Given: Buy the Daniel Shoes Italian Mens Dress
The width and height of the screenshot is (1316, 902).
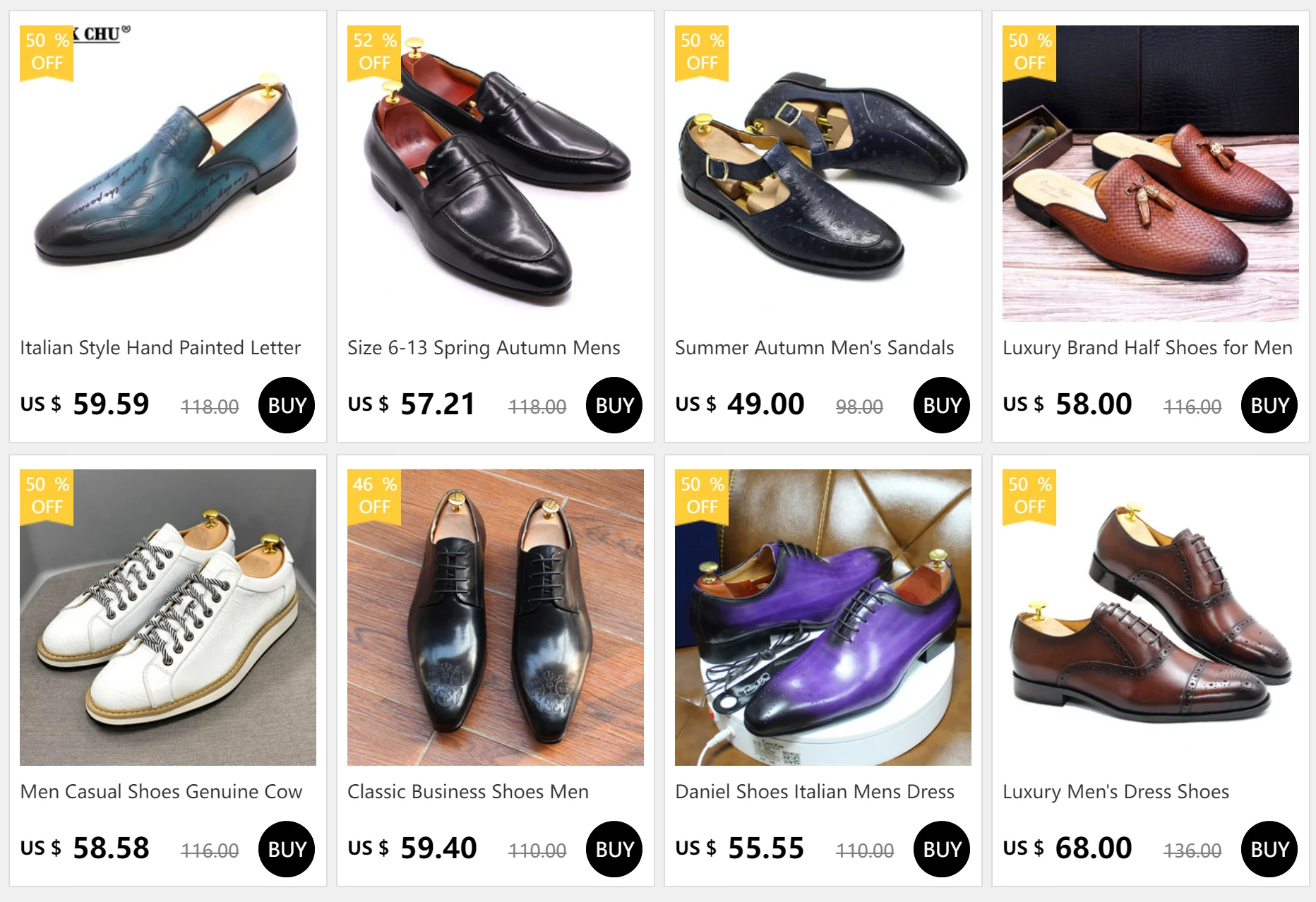Looking at the screenshot, I should tap(942, 849).
